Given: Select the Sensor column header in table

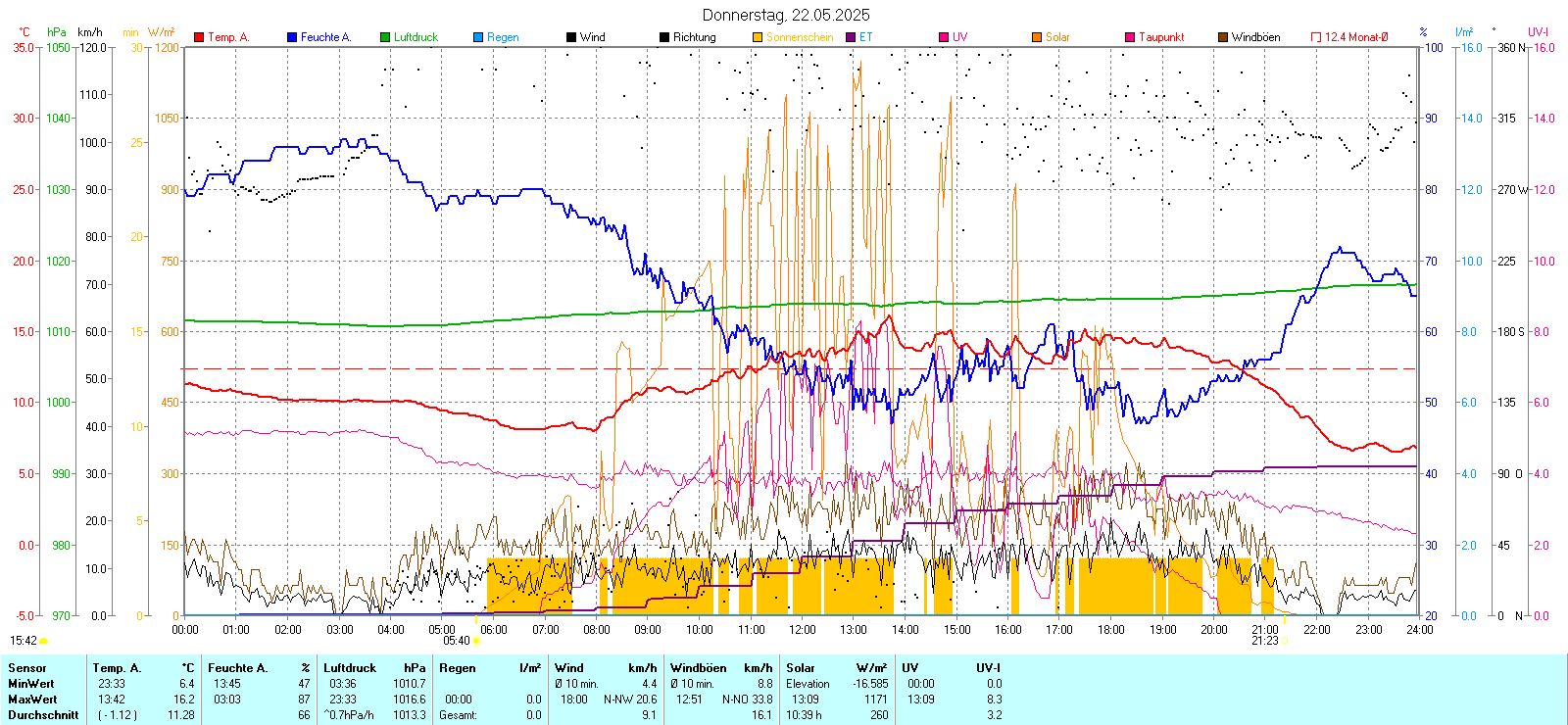Looking at the screenshot, I should [x=27, y=668].
